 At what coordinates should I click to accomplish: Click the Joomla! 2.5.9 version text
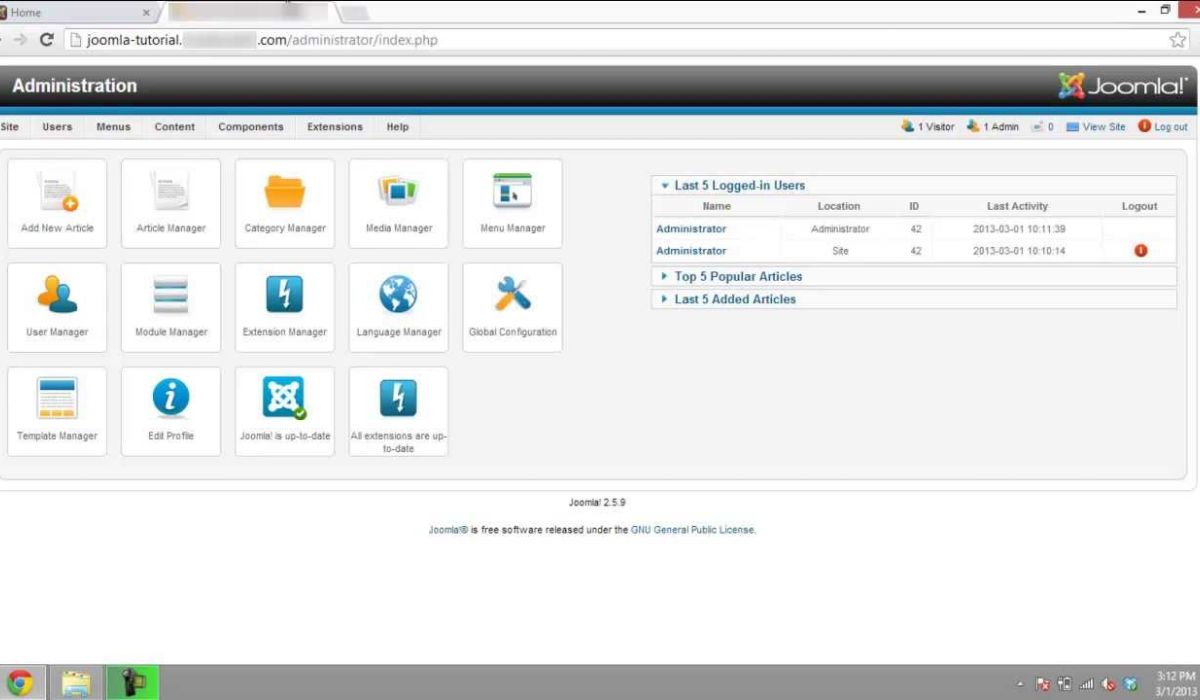[x=597, y=502]
